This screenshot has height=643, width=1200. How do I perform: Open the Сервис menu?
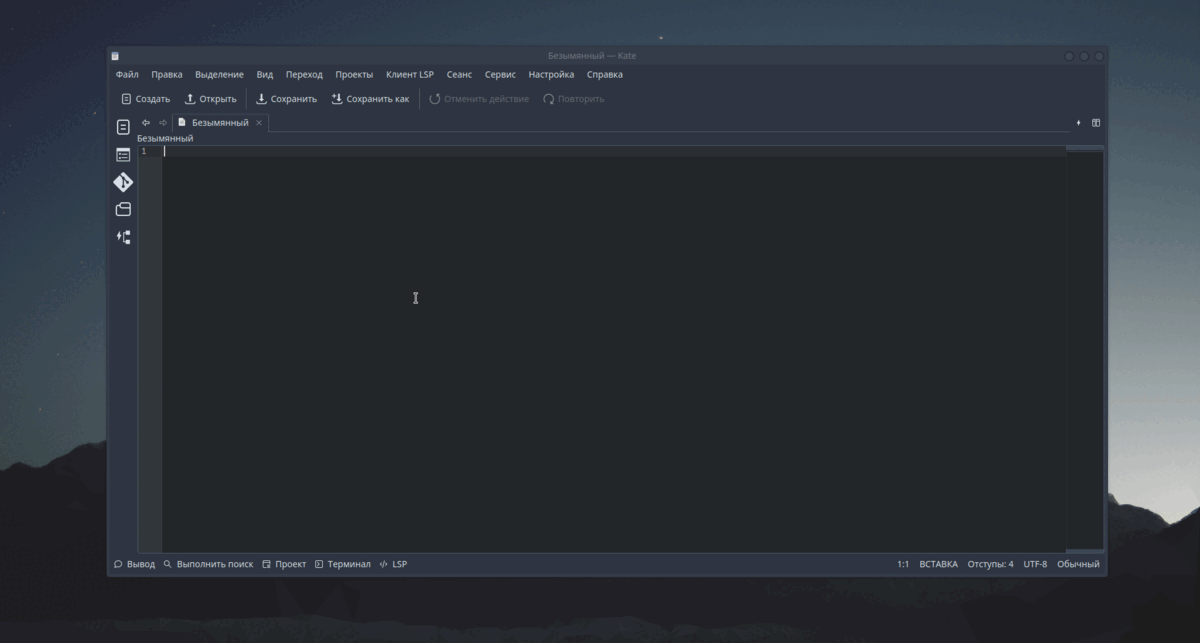coord(500,74)
